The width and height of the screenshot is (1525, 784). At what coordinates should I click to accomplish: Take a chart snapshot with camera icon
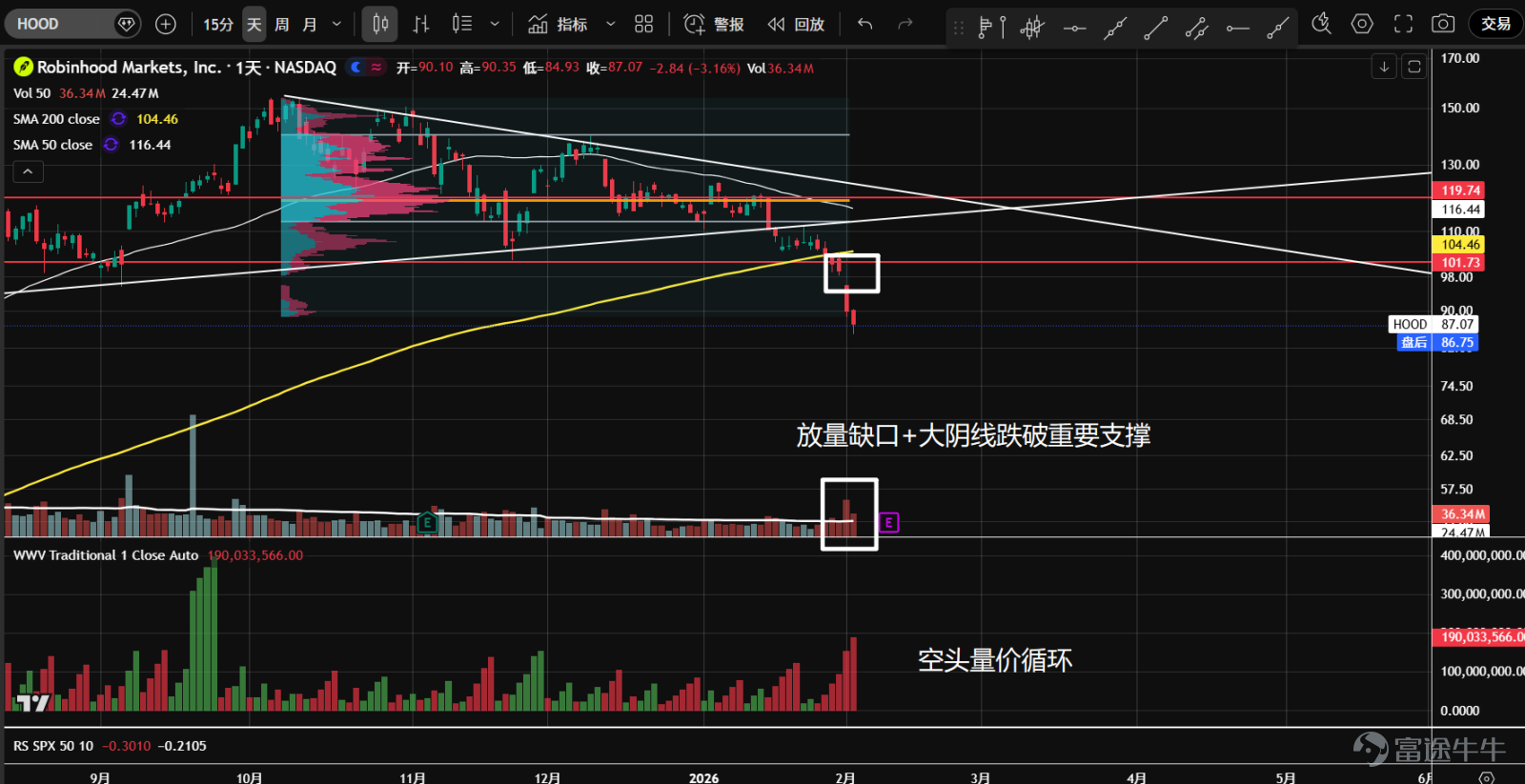click(1444, 24)
